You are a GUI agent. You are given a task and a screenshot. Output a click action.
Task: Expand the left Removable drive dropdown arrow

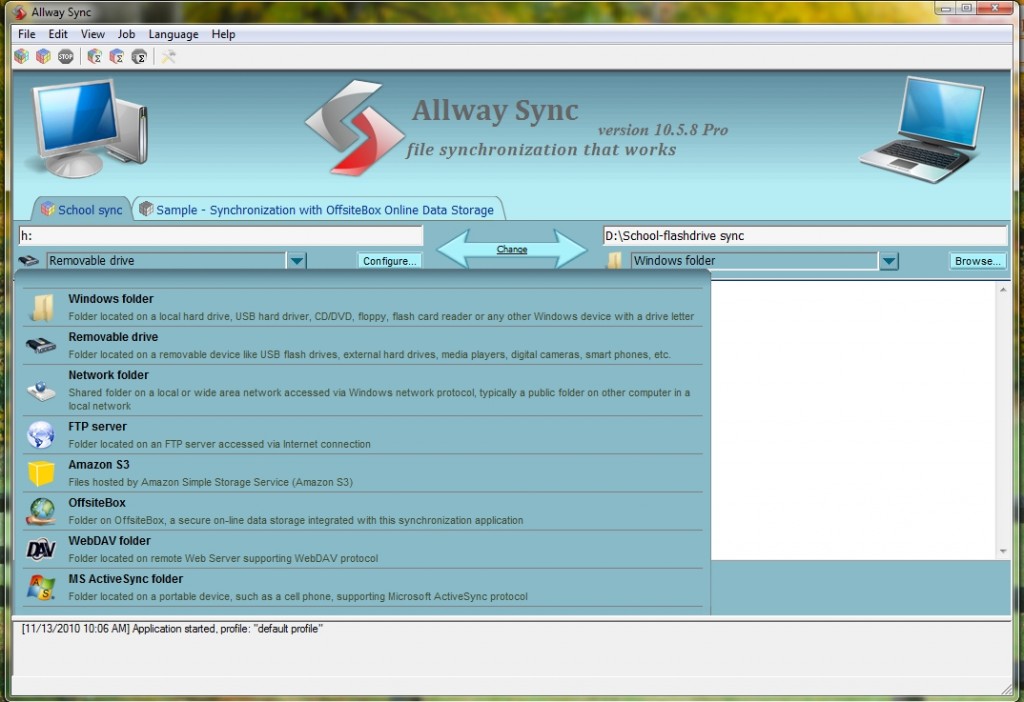296,261
